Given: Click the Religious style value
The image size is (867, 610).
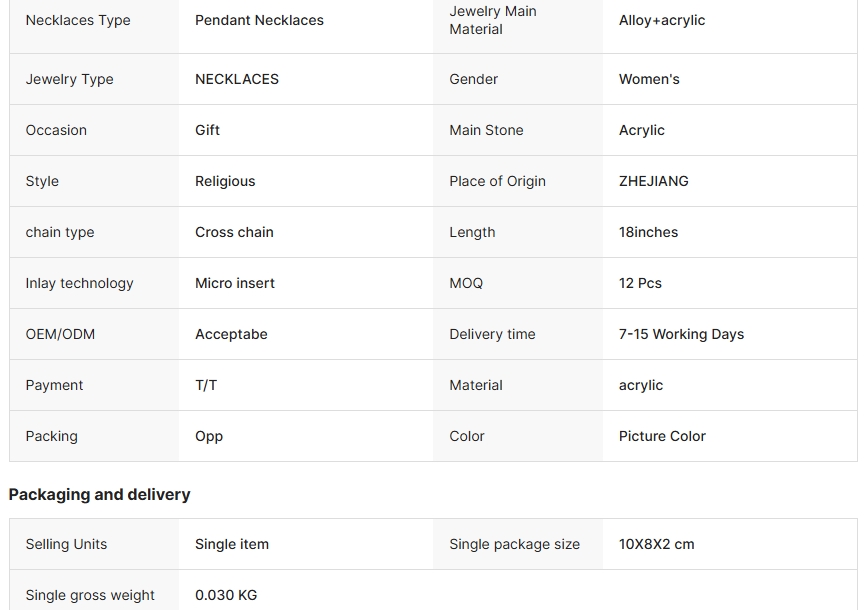Looking at the screenshot, I should tap(225, 181).
